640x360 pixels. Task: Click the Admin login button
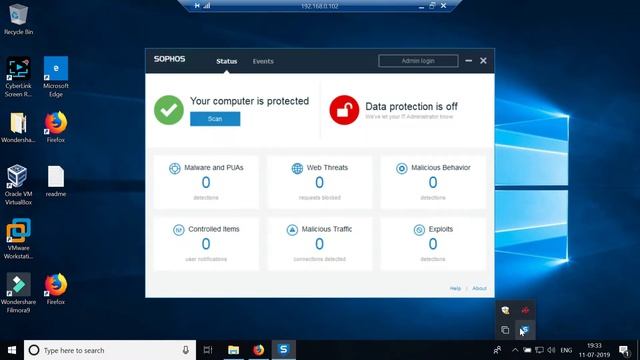(418, 61)
